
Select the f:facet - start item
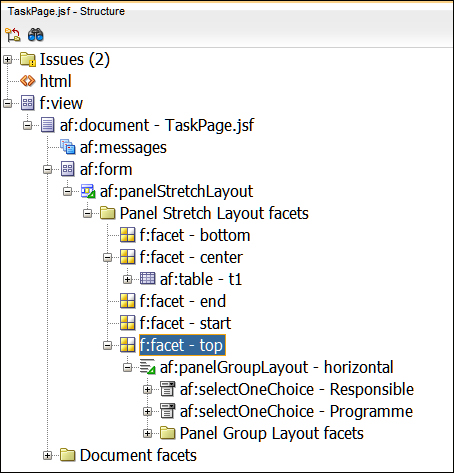click(185, 323)
